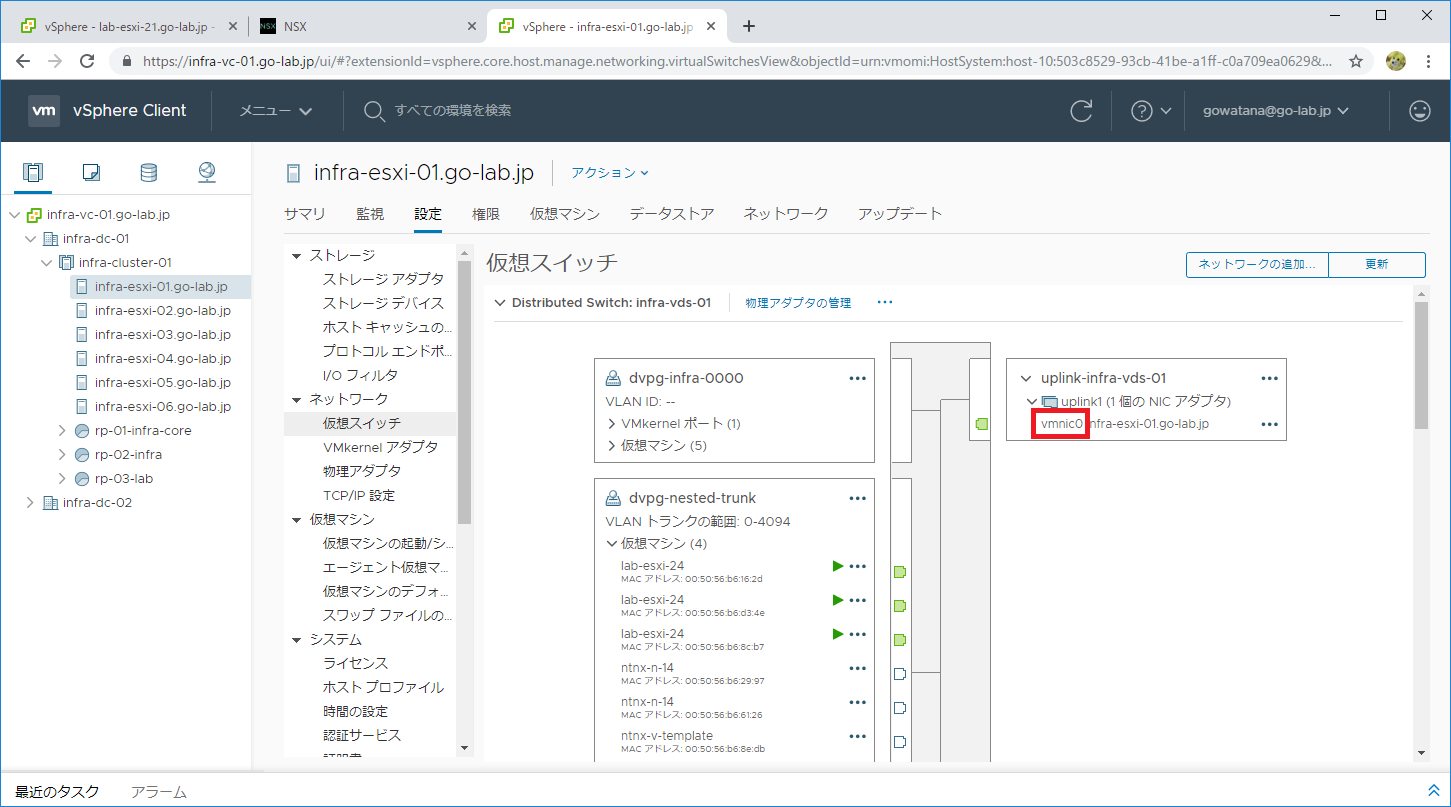Switch to the データストア tab
1451x807 pixels.
(672, 213)
